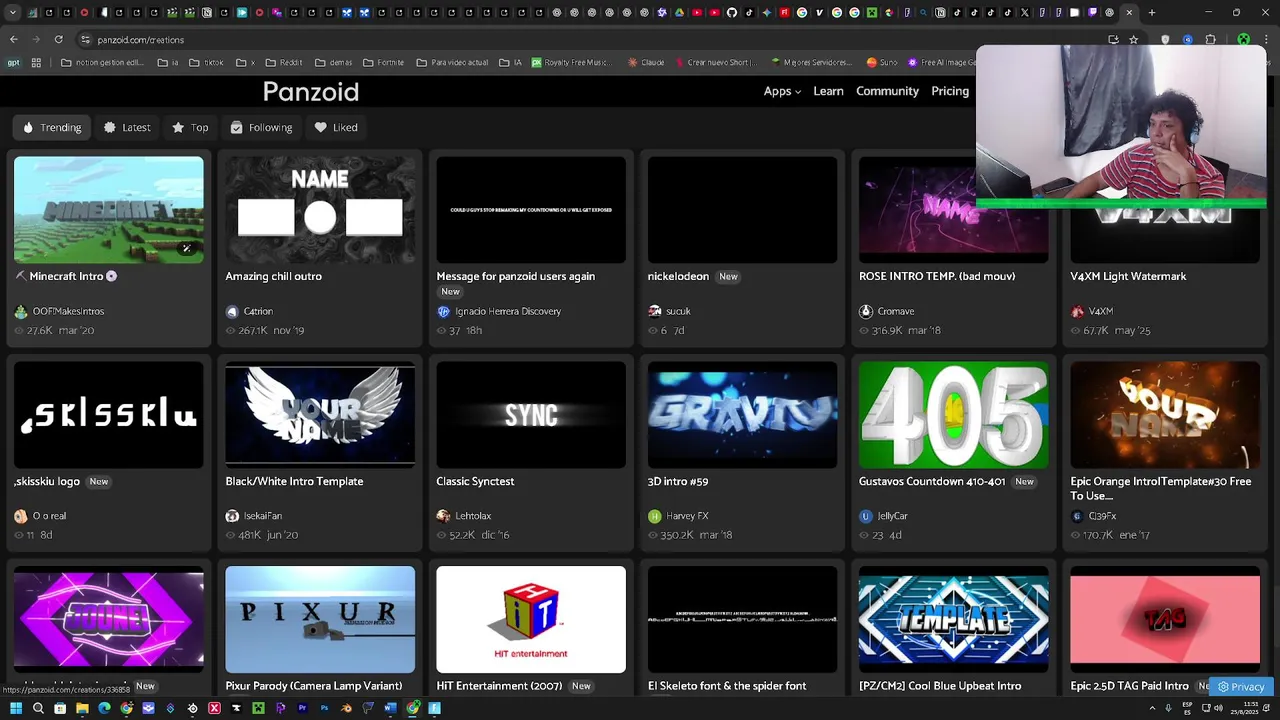Viewport: 1280px width, 720px height.
Task: Expand the Apps dropdown menu
Action: coord(782,91)
